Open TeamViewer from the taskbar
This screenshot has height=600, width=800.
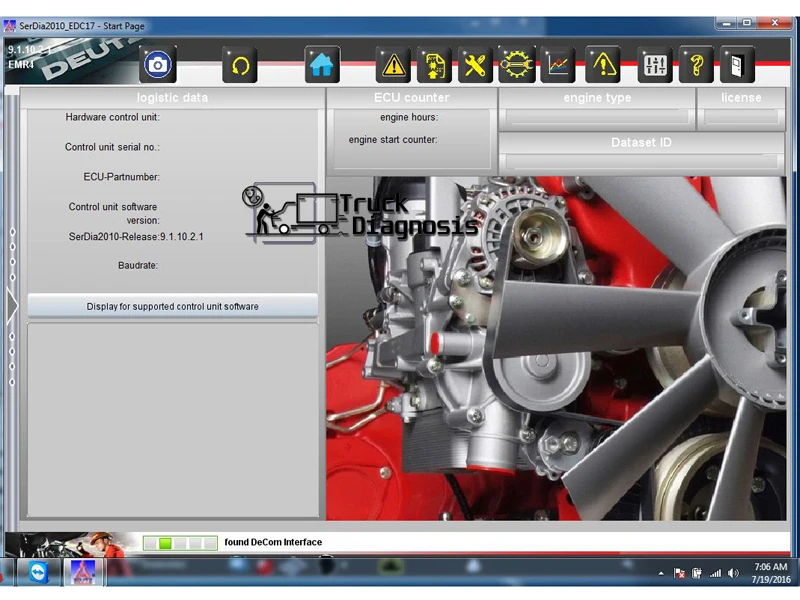click(36, 573)
